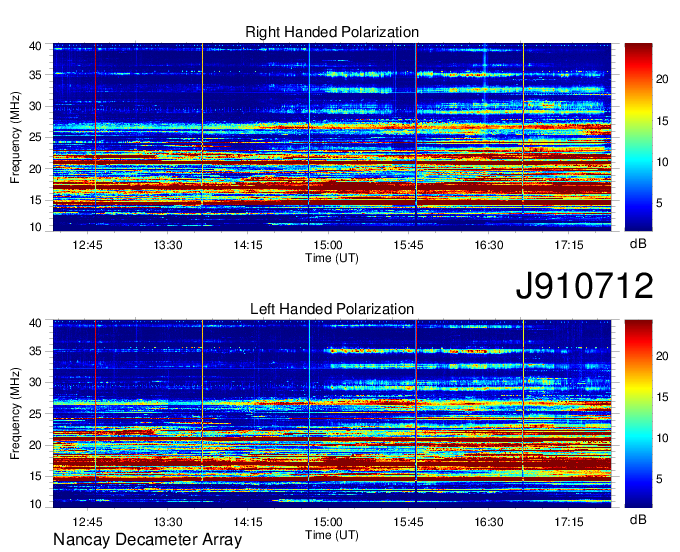Image resolution: width=680 pixels, height=552 pixels.
Task: Click the 15:45 tick on lower plot
Action: [409, 522]
